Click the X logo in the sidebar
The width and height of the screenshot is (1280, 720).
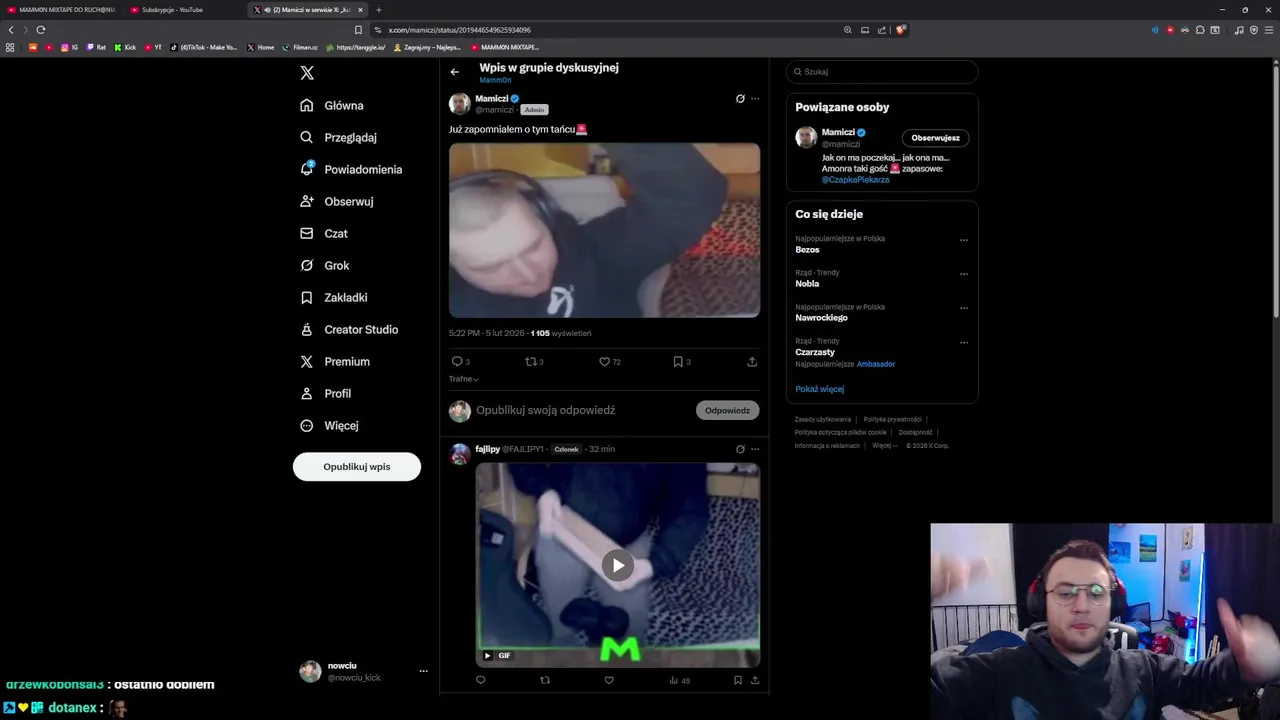pos(307,73)
